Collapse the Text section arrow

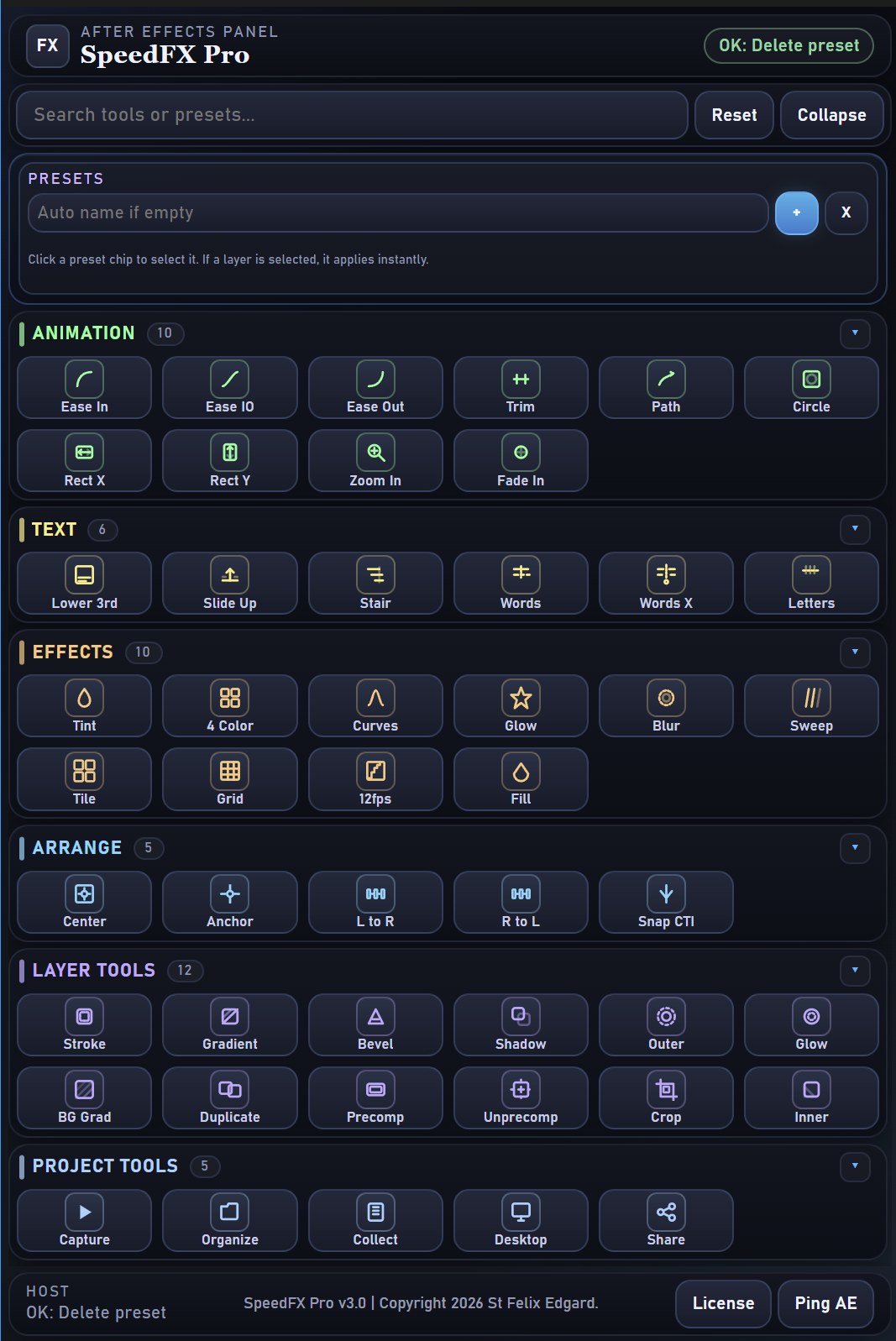pos(855,529)
